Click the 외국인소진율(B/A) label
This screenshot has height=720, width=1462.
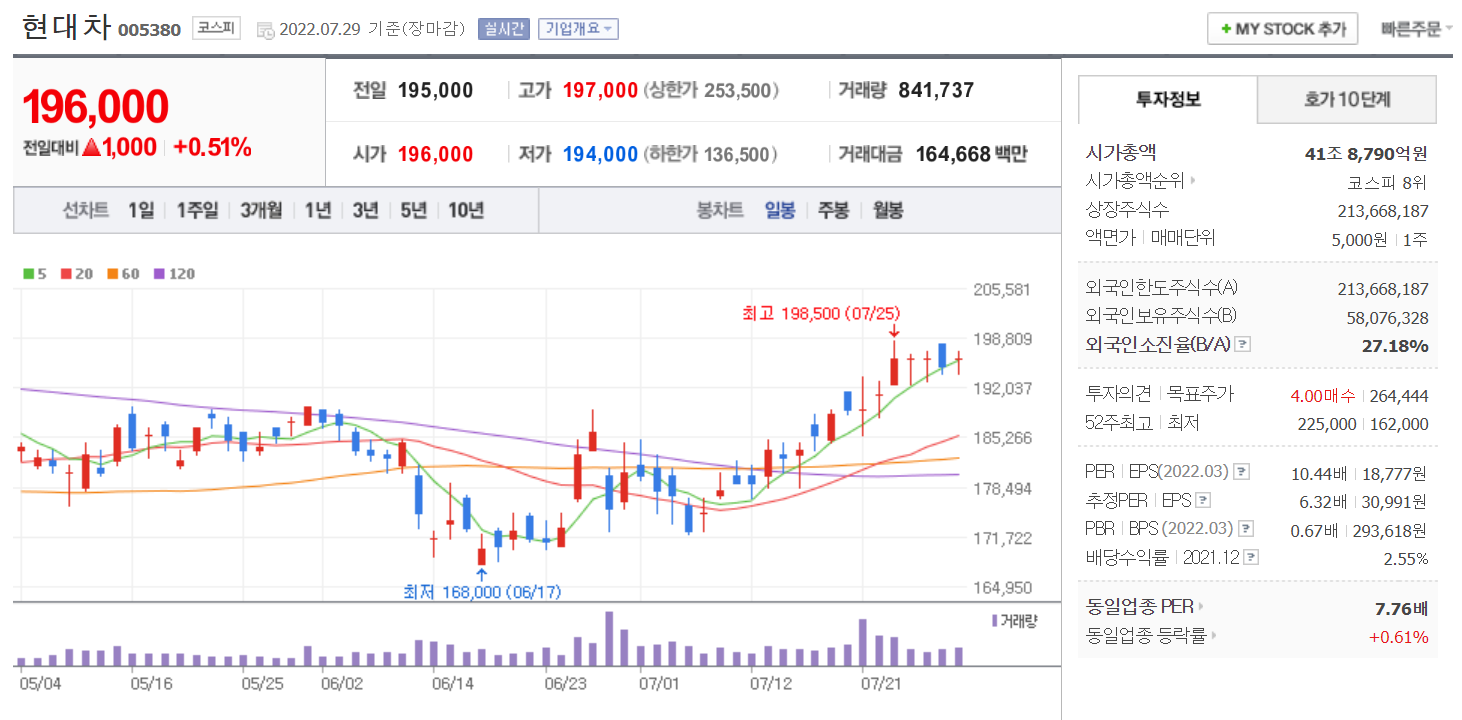[x=1158, y=345]
